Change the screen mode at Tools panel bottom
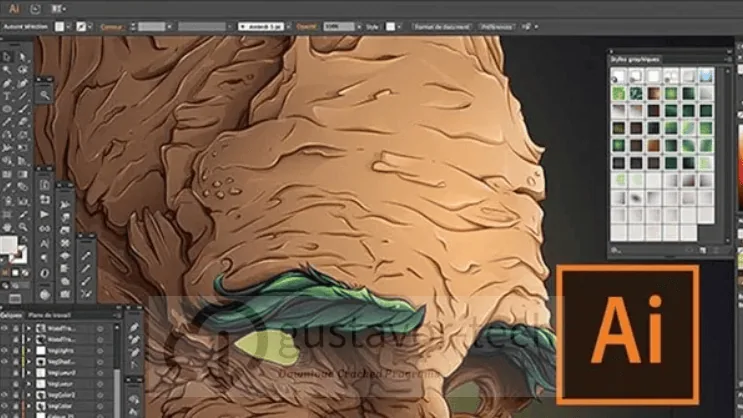743x418 pixels. pyautogui.click(x=15, y=298)
